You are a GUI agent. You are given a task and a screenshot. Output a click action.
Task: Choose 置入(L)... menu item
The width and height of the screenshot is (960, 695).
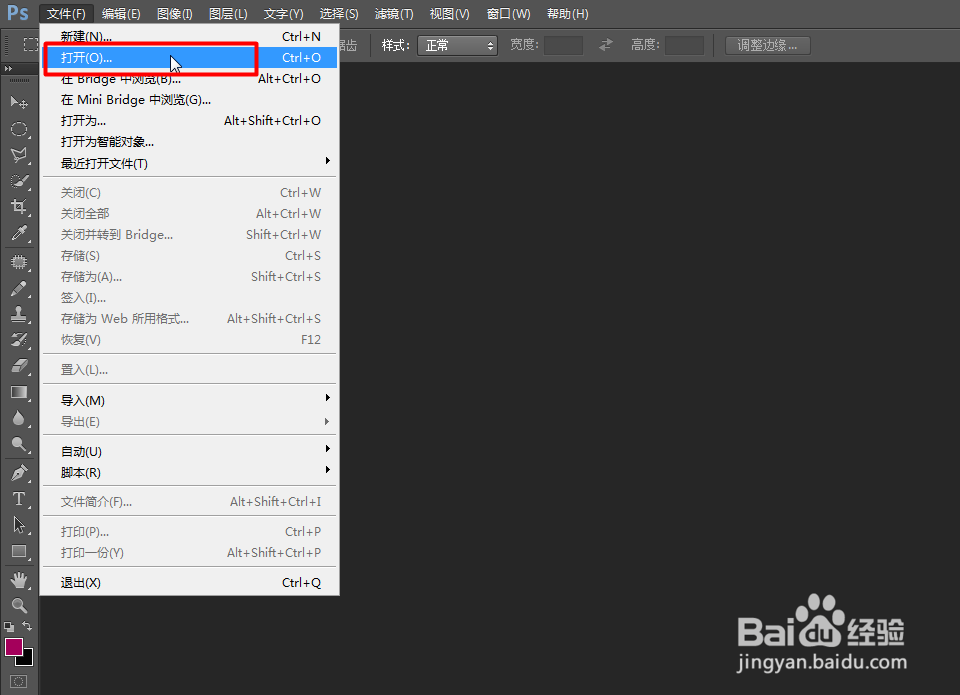190,369
